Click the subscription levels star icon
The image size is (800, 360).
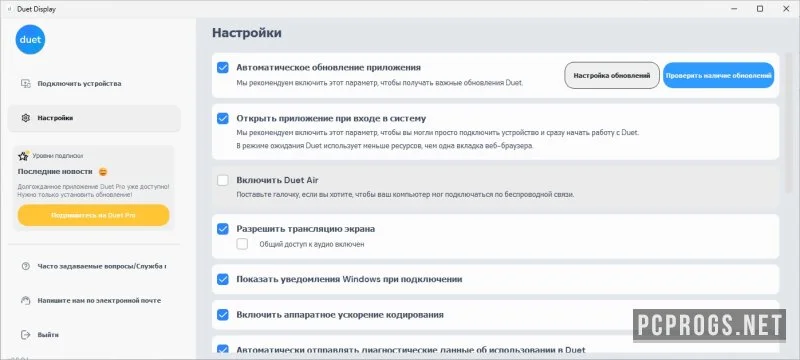(23, 156)
